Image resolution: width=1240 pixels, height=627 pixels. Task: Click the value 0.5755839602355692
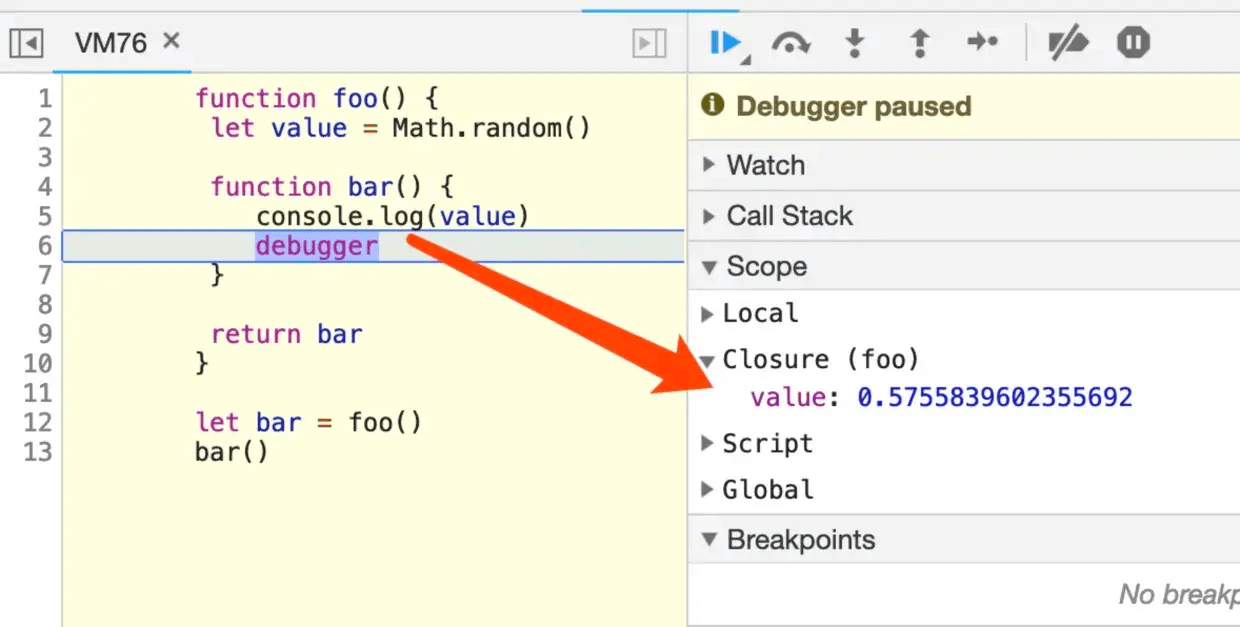point(995,397)
